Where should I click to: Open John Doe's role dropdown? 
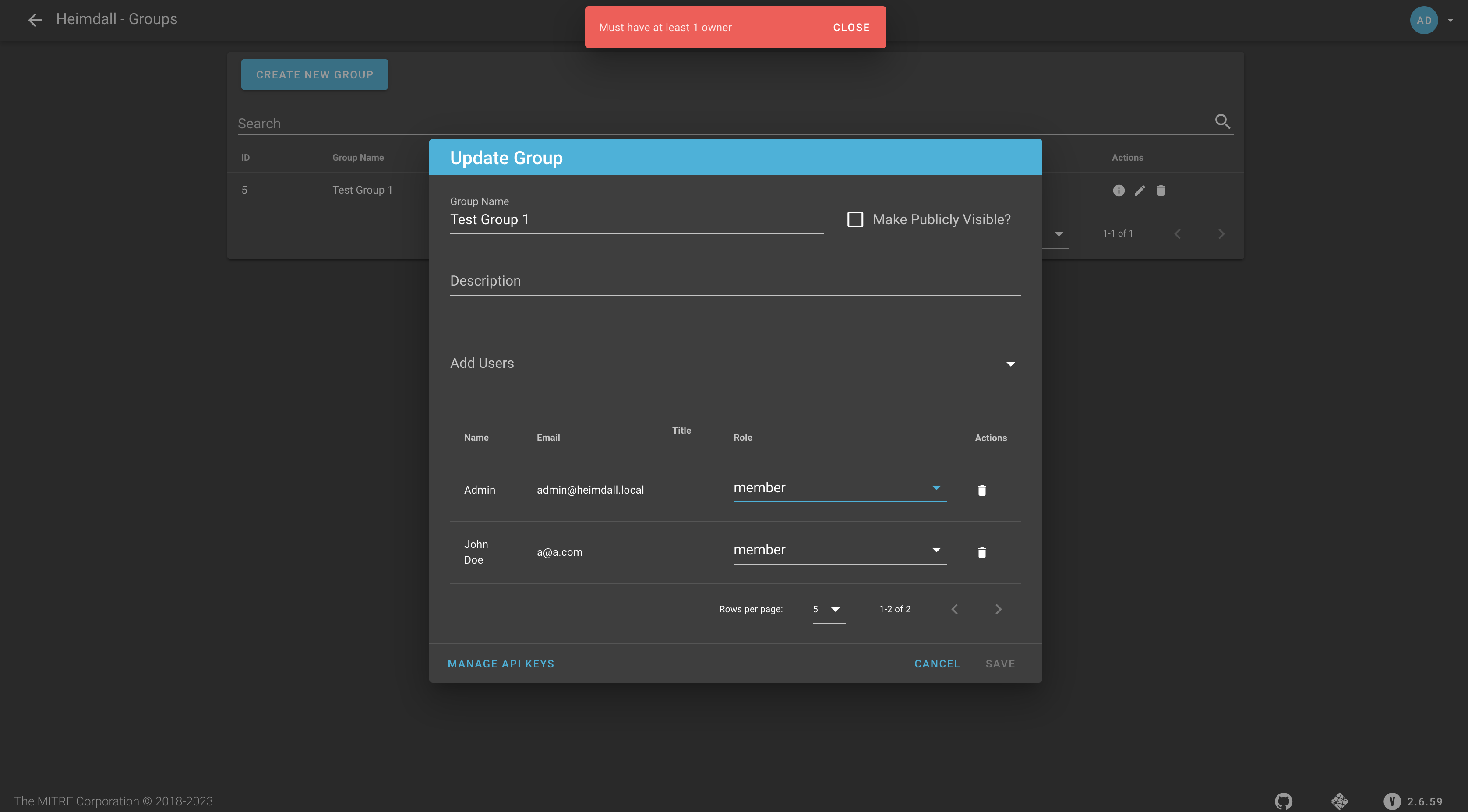pyautogui.click(x=840, y=550)
